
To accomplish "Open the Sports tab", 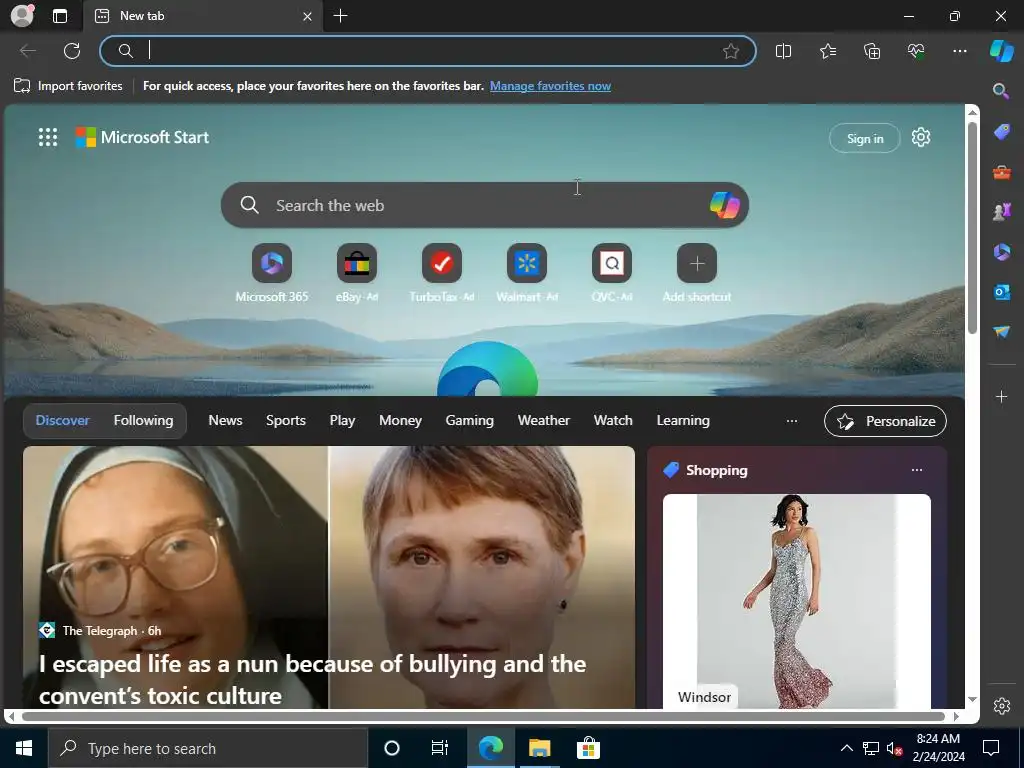I will pos(285,421).
